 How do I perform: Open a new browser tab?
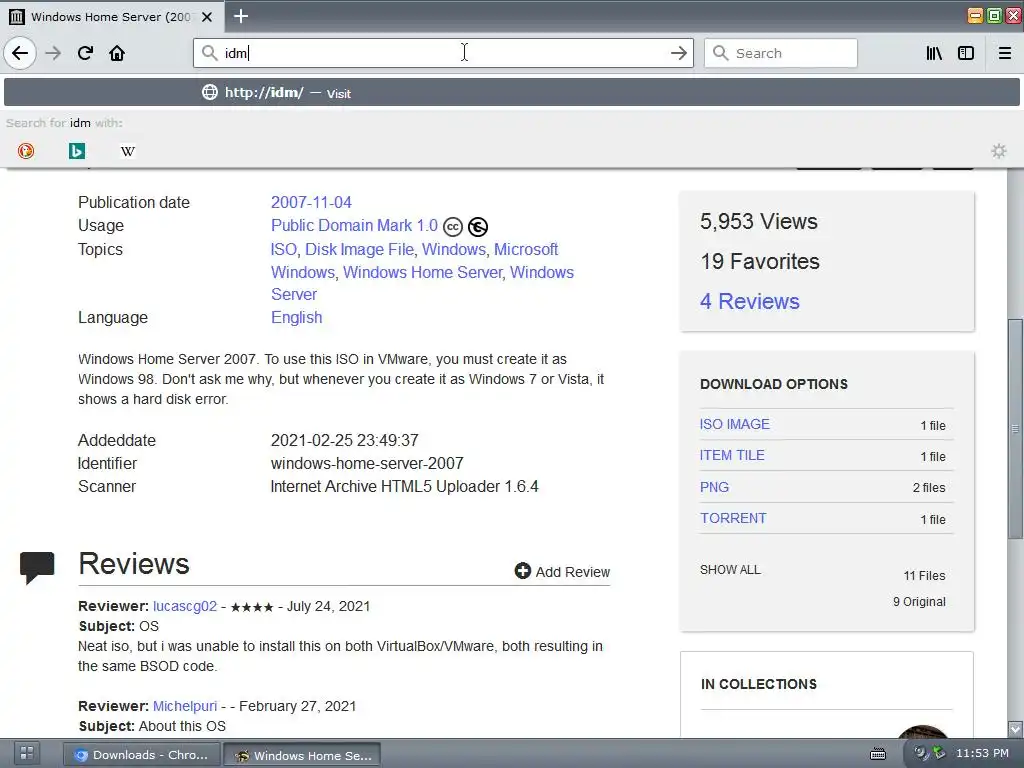(241, 16)
